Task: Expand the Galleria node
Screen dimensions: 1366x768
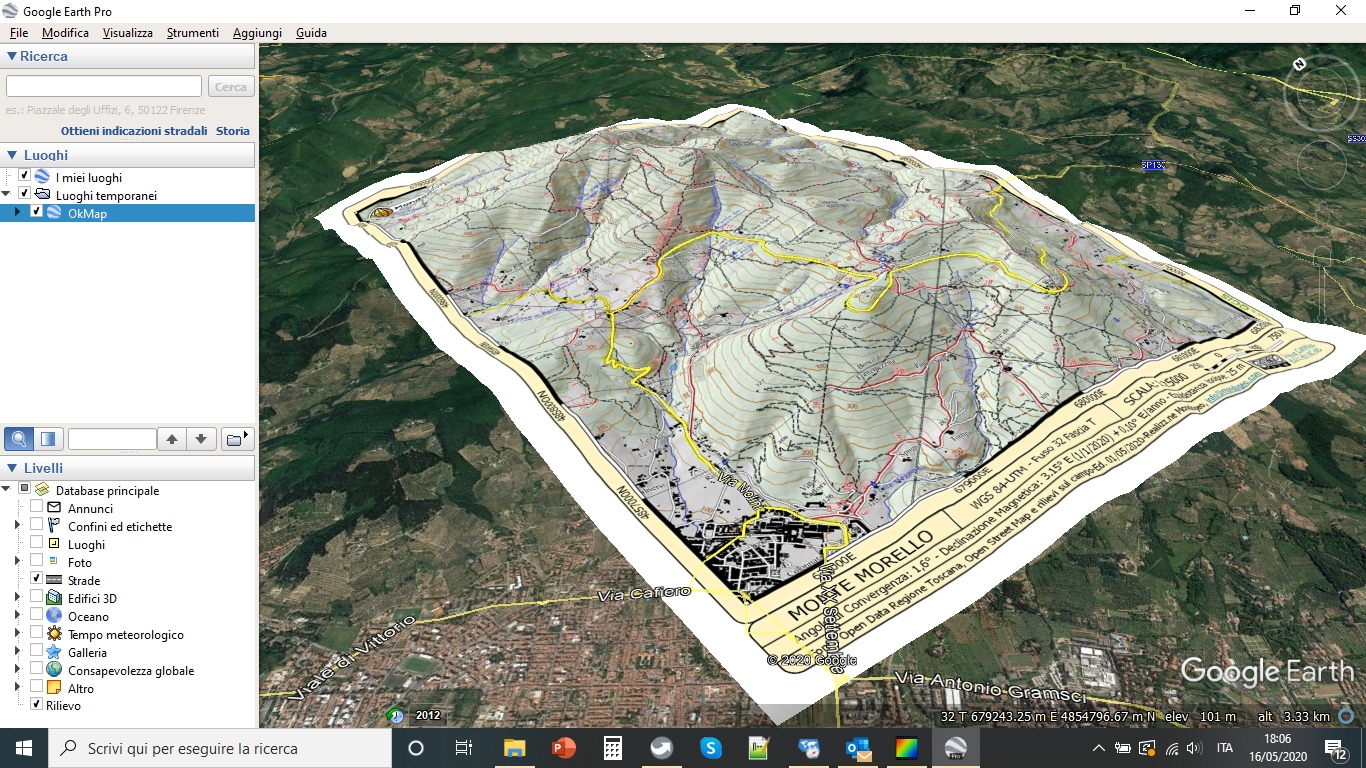Action: [x=17, y=652]
